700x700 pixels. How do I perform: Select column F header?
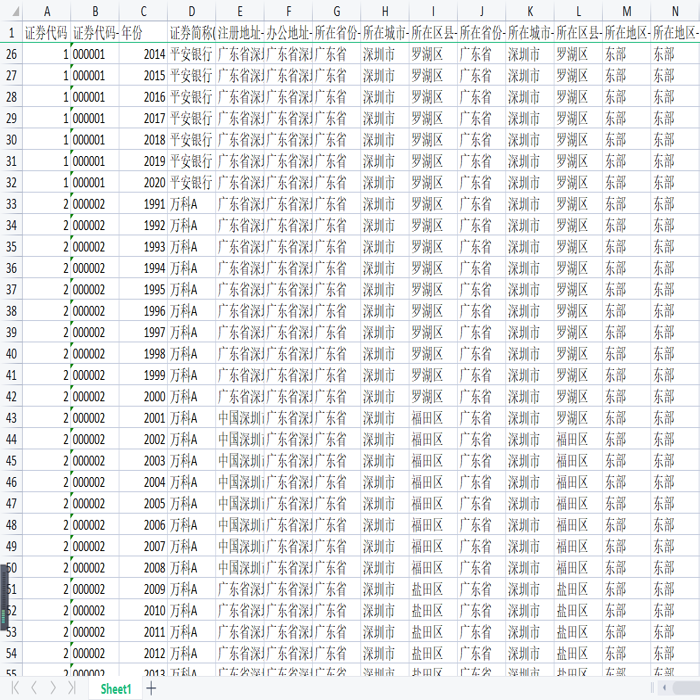[x=288, y=12]
